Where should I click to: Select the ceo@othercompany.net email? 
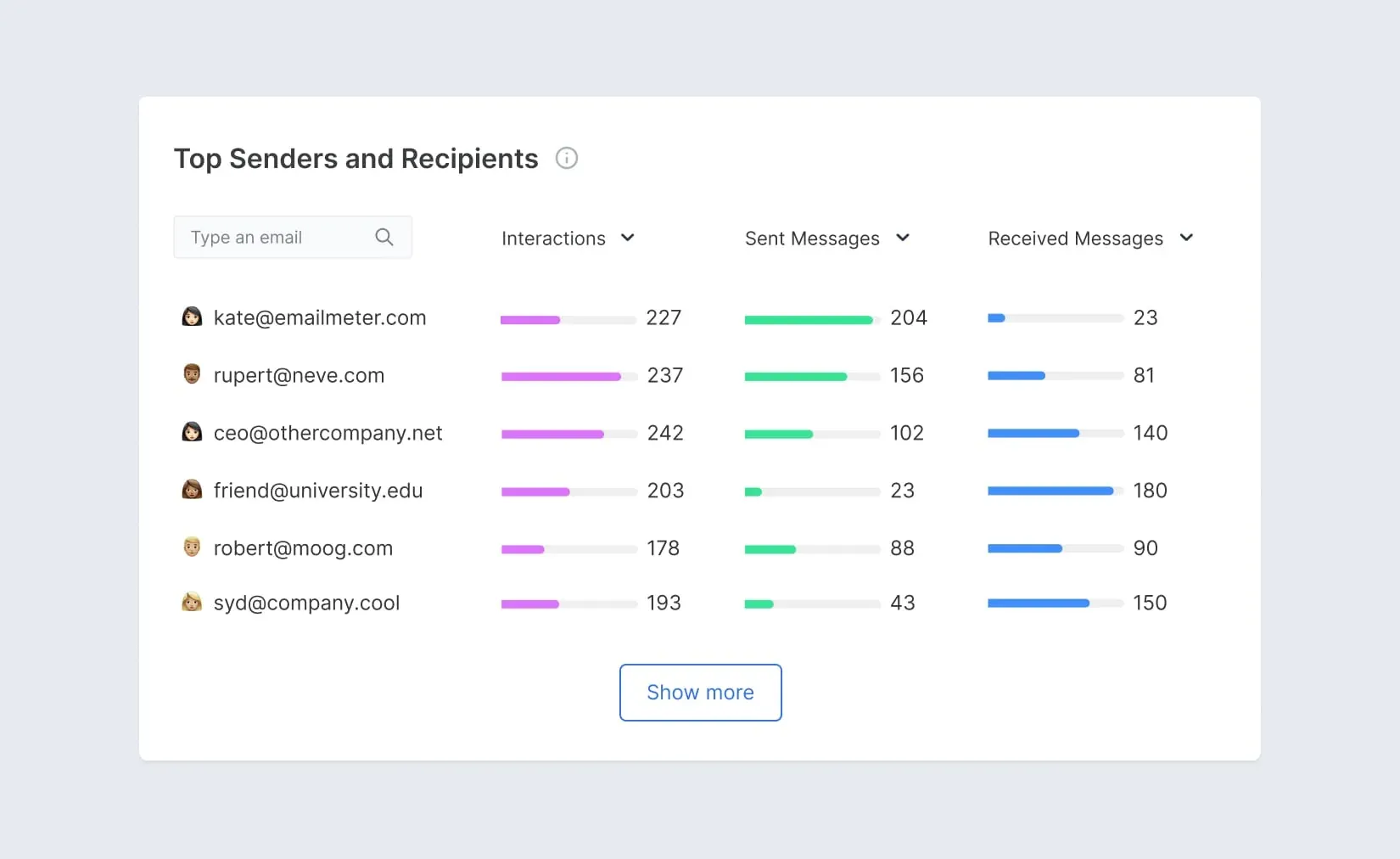[328, 433]
